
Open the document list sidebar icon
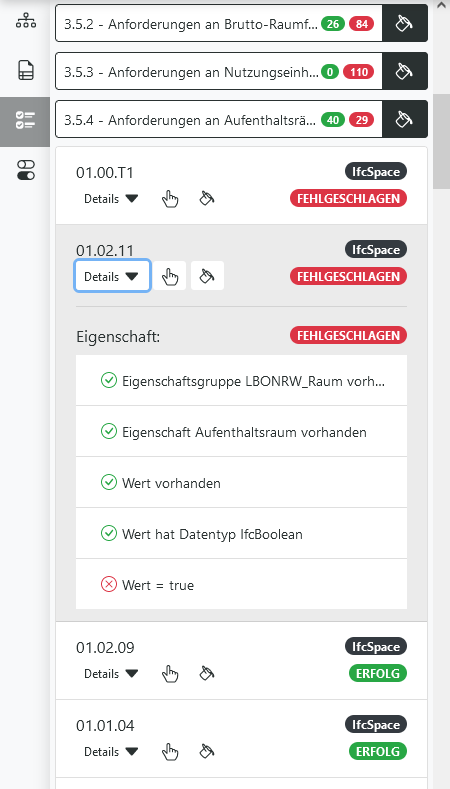[x=25, y=70]
